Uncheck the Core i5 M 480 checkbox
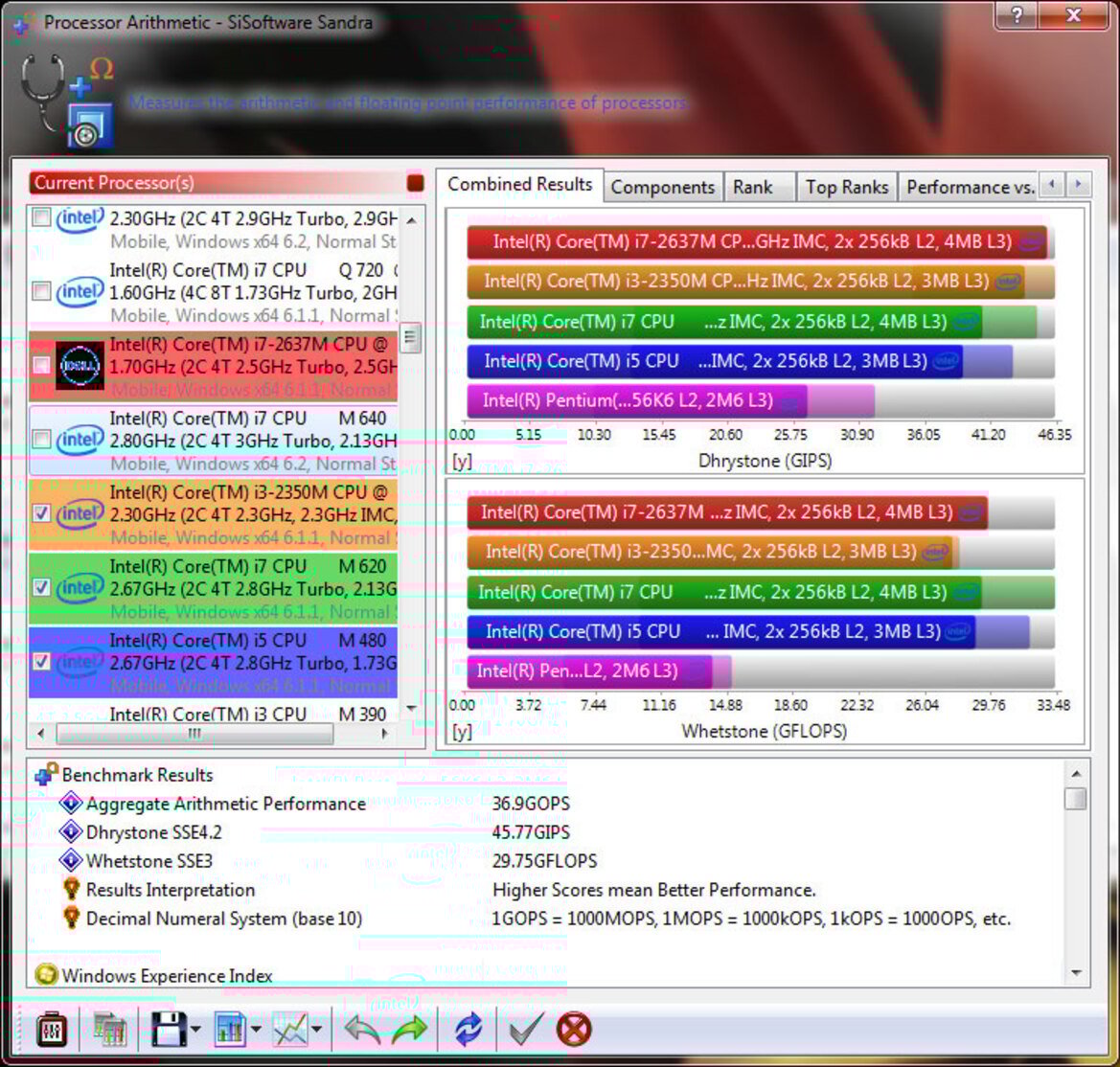Image resolution: width=1120 pixels, height=1067 pixels. click(41, 662)
